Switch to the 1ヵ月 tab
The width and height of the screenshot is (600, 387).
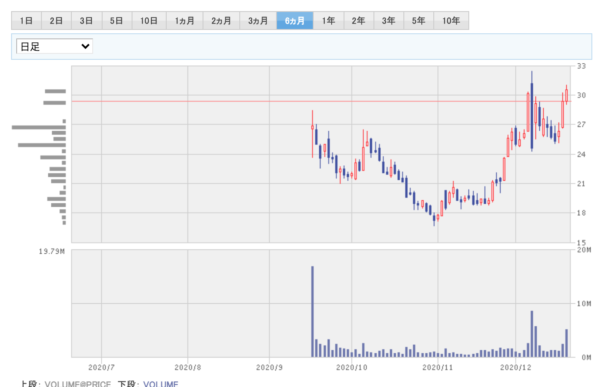[x=184, y=21]
